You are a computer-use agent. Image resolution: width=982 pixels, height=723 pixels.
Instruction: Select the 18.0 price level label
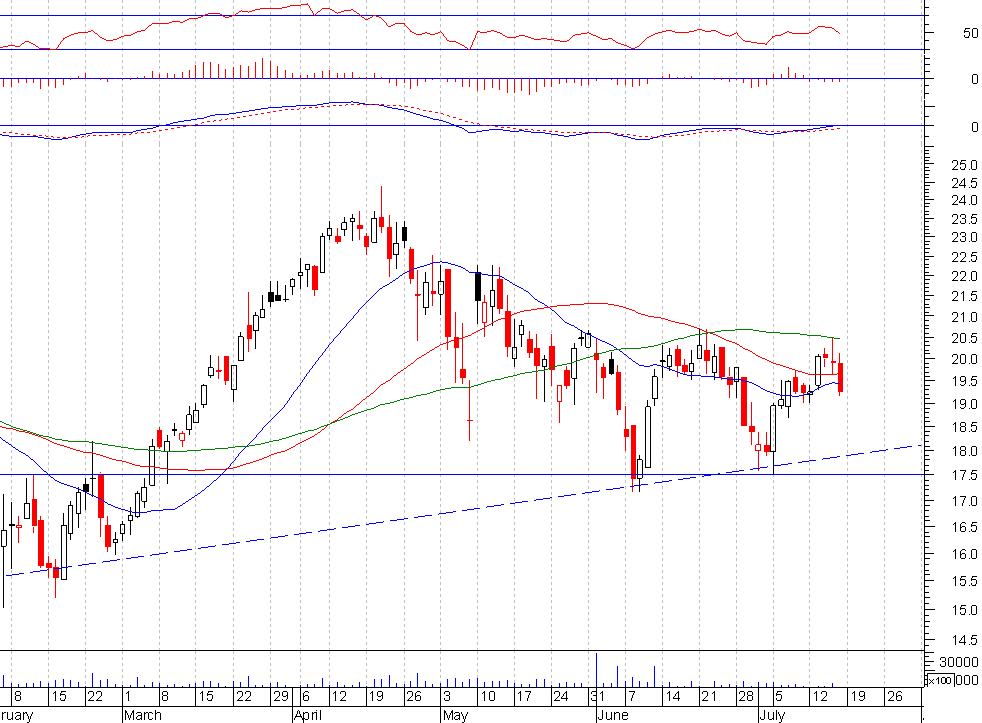point(964,451)
